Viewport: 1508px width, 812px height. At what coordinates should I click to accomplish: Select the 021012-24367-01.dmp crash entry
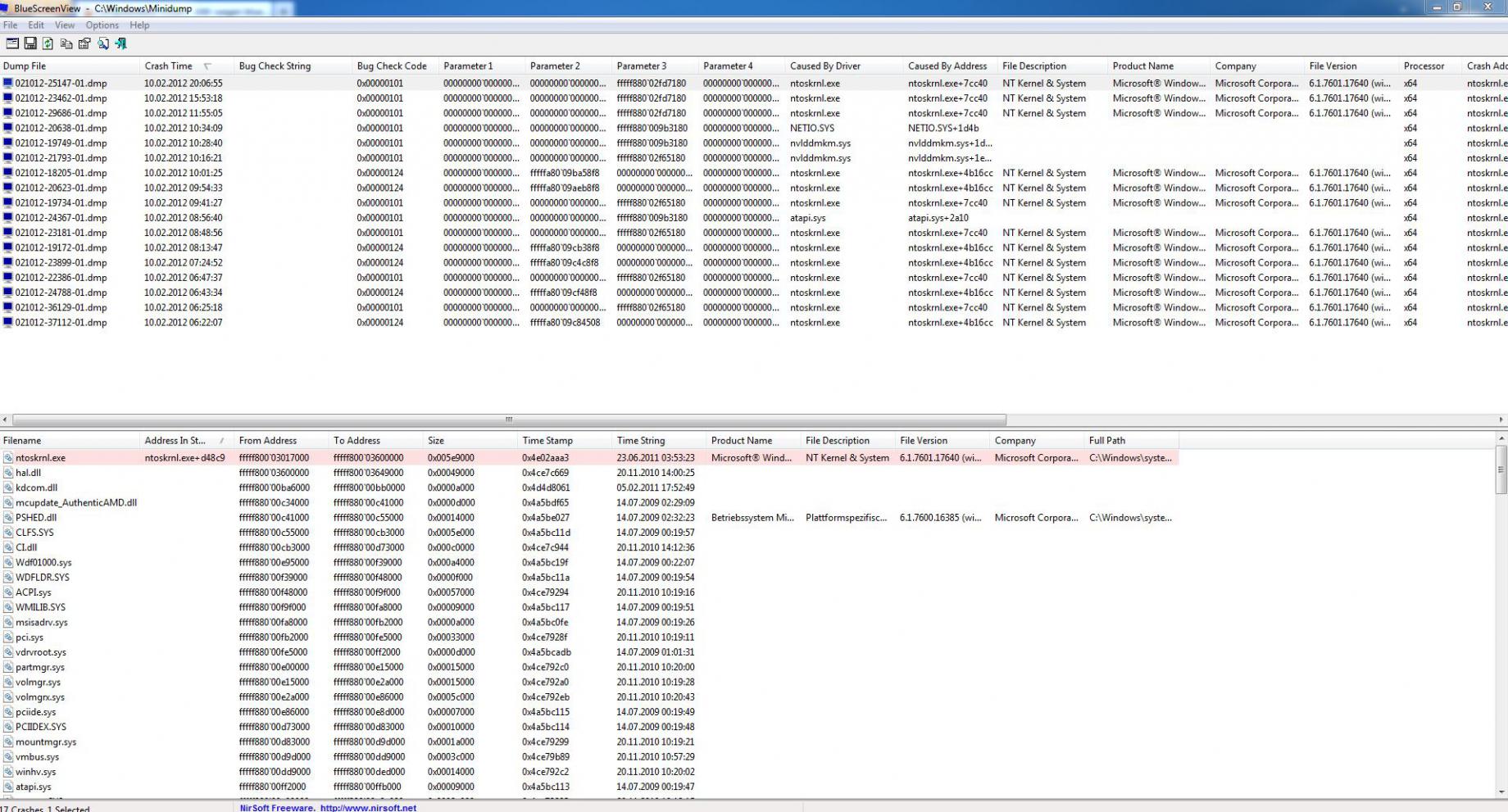[x=754, y=218]
